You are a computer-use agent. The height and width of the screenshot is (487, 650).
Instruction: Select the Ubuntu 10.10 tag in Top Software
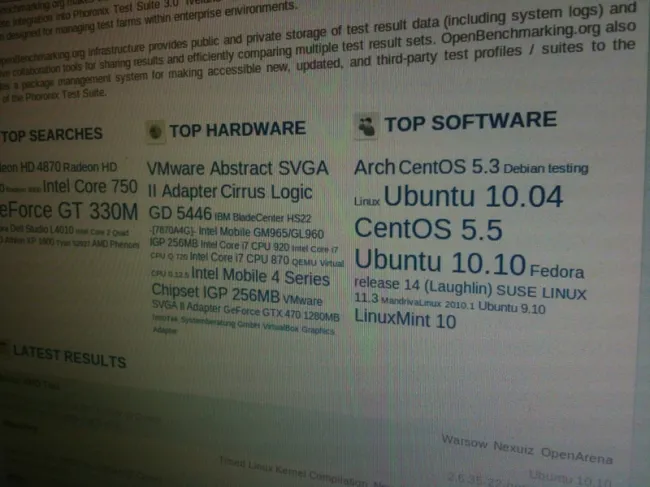440,262
